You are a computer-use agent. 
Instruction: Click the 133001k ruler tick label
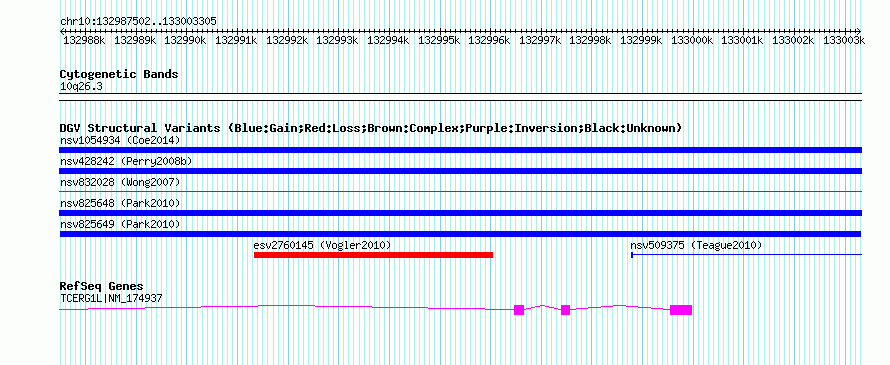[x=742, y=40]
